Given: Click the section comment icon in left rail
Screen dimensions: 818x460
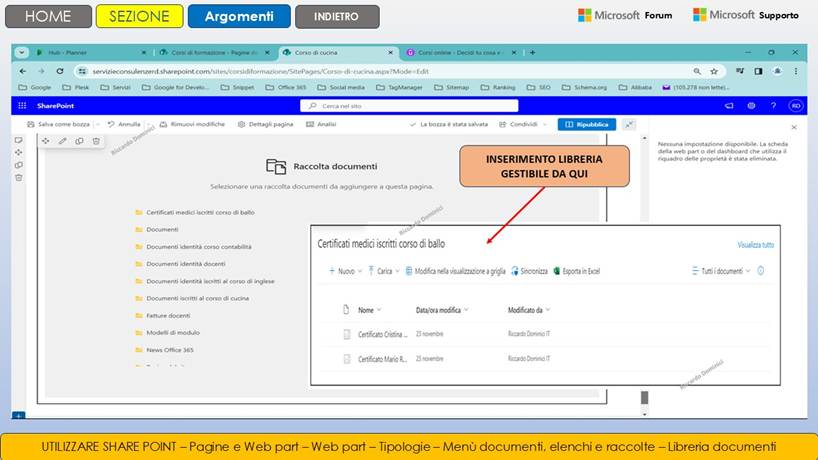Looking at the screenshot, I should click(19, 140).
